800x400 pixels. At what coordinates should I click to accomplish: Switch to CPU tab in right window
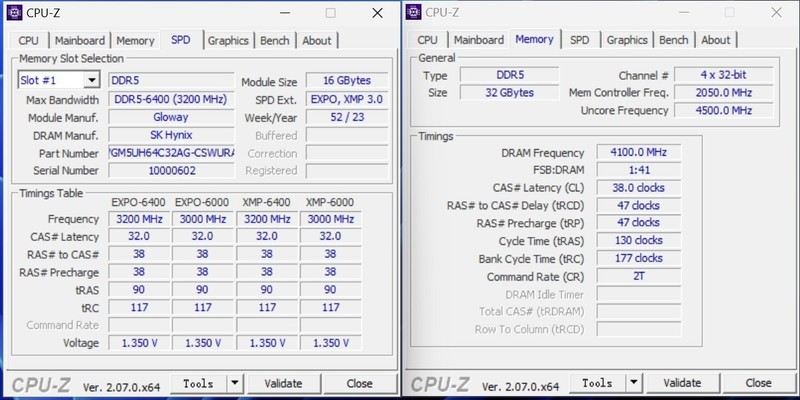(427, 40)
